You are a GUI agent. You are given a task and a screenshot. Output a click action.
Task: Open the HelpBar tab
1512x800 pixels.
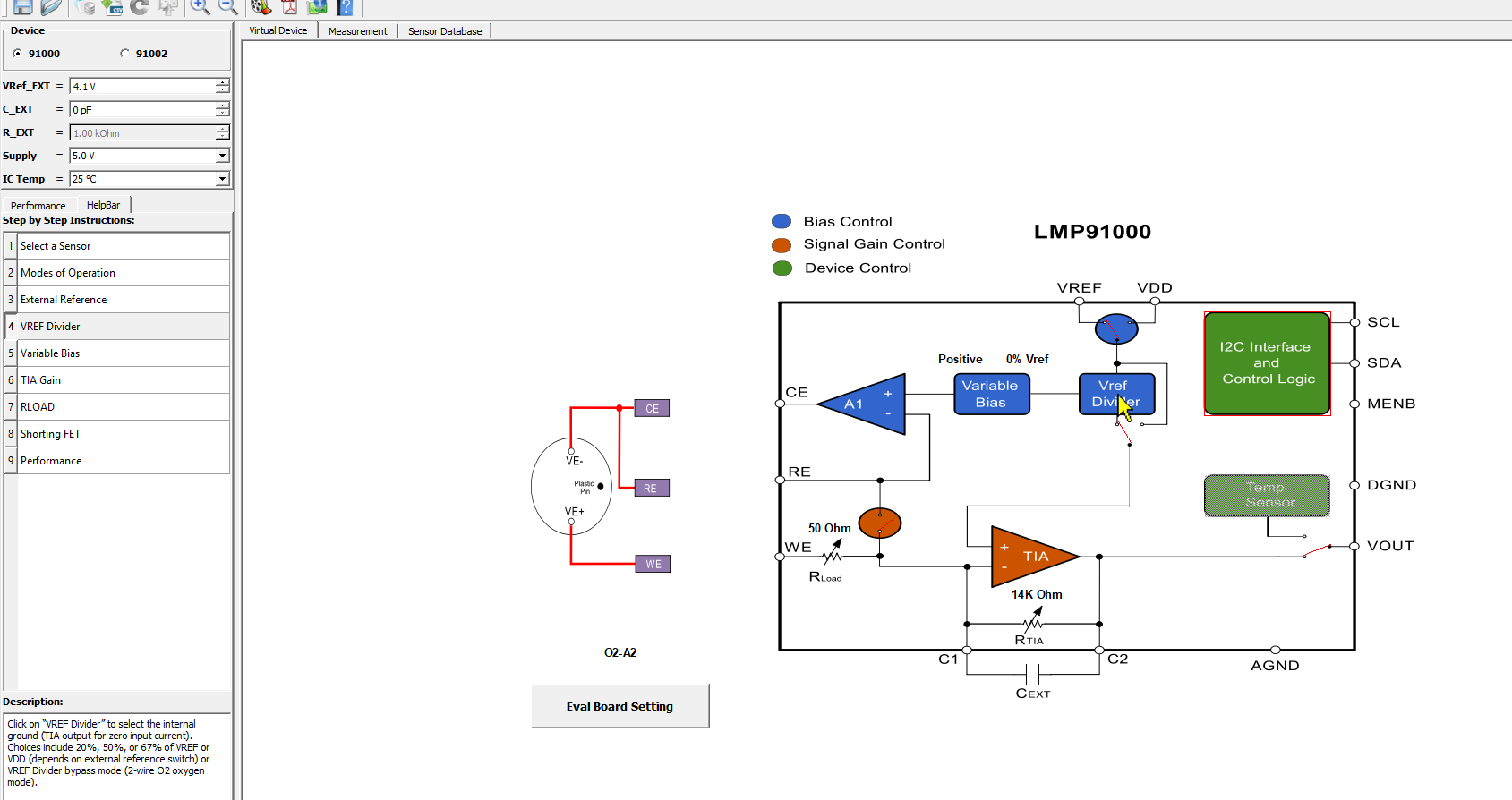coord(103,205)
